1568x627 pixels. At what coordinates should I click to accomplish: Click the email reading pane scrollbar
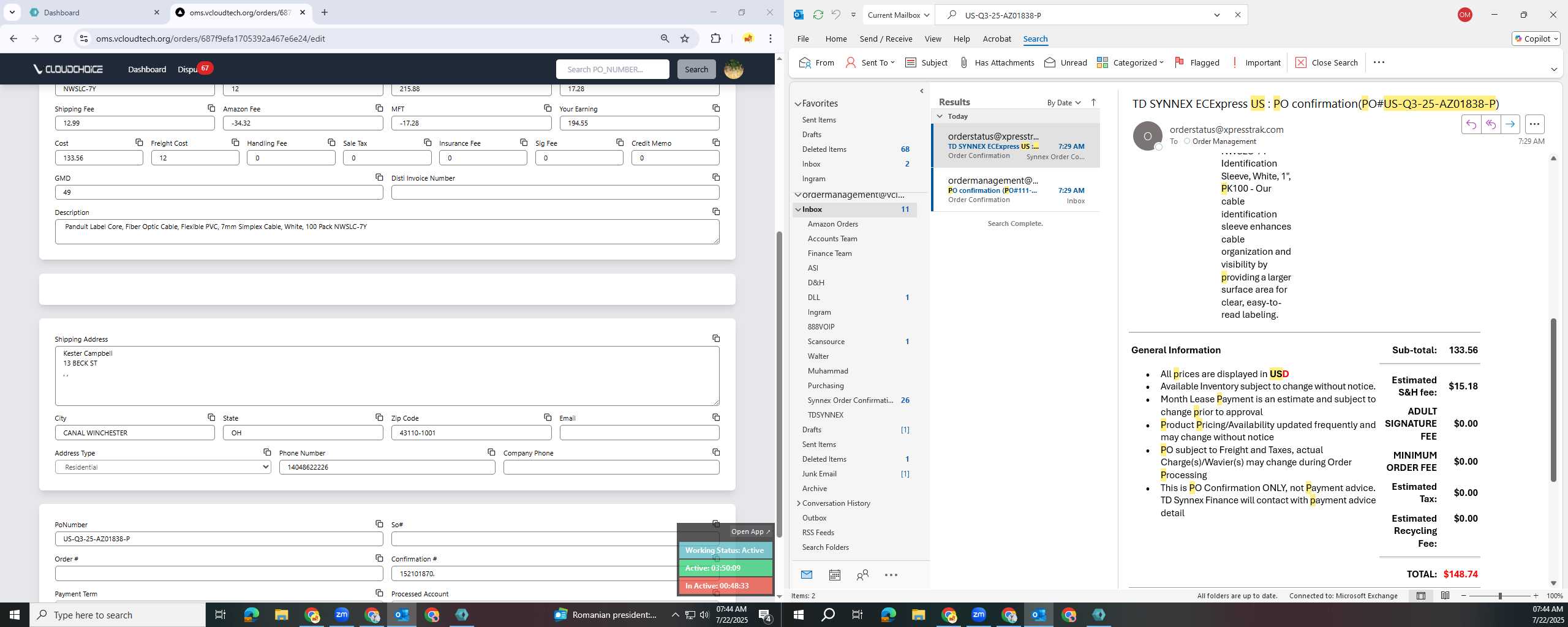(x=1553, y=399)
